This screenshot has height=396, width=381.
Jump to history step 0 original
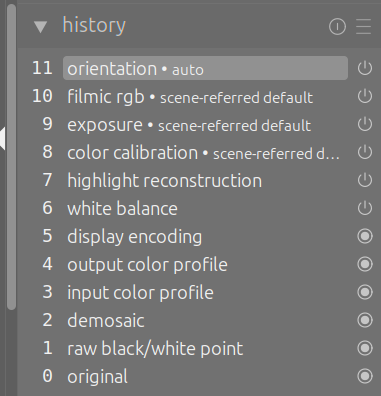point(205,376)
